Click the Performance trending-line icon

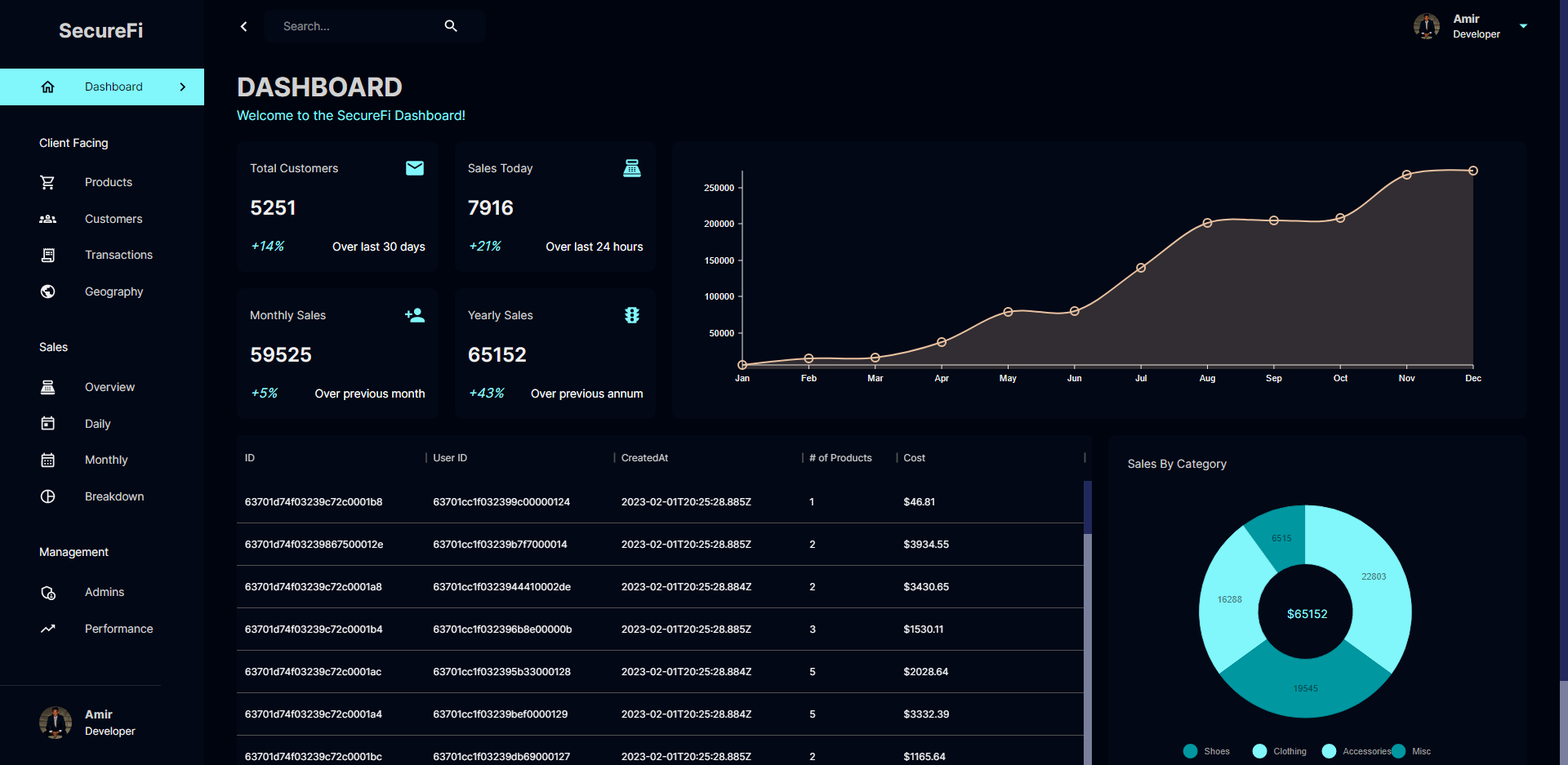48,629
